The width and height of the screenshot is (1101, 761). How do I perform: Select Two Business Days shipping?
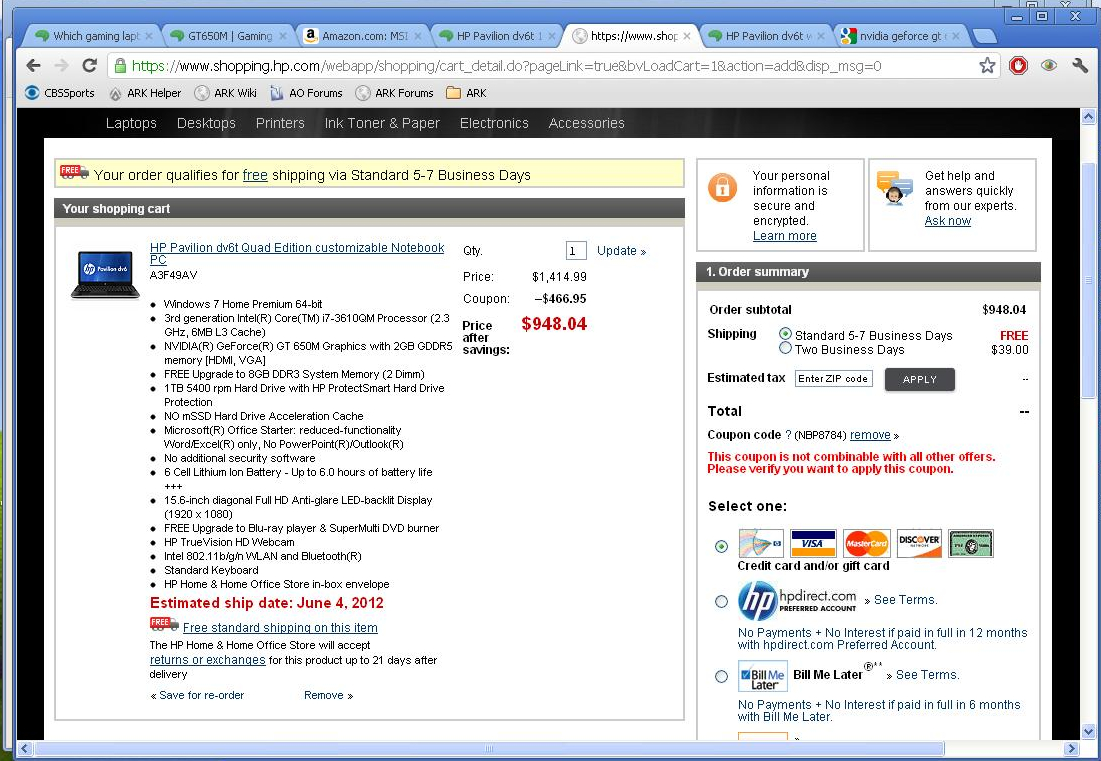click(x=785, y=348)
